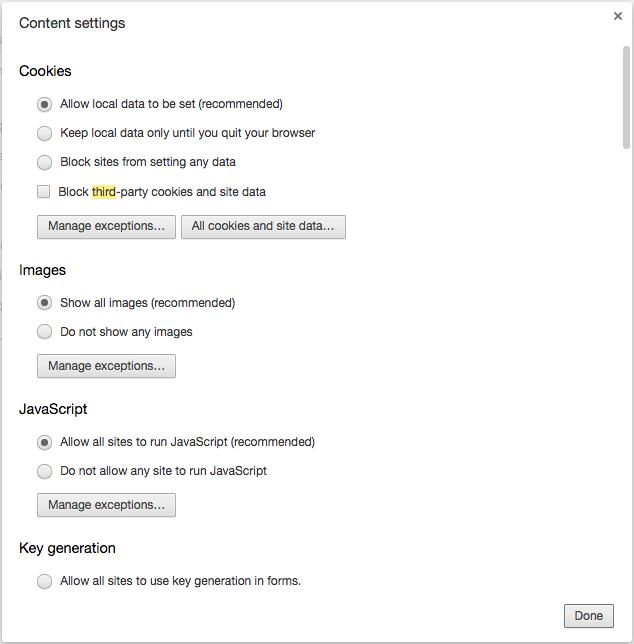This screenshot has width=634, height=644.
Task: Click the vertical scrollbar thumb
Action: tap(626, 97)
